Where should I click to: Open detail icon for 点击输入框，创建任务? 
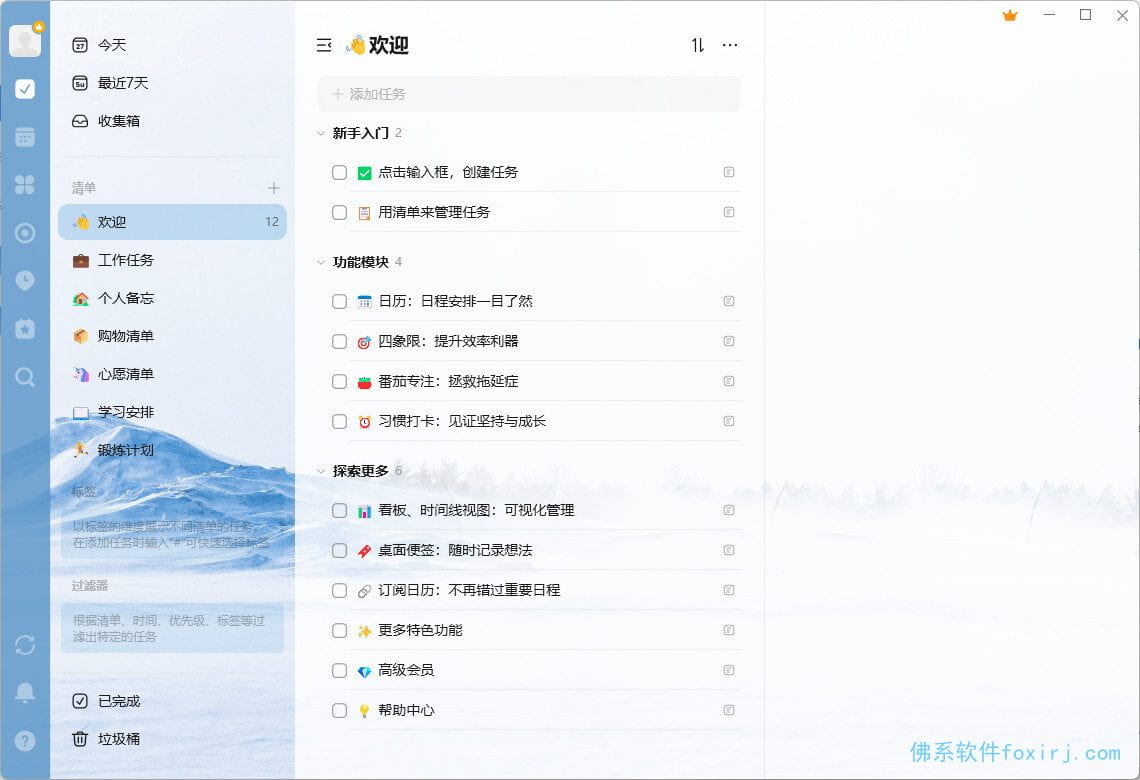pyautogui.click(x=728, y=172)
